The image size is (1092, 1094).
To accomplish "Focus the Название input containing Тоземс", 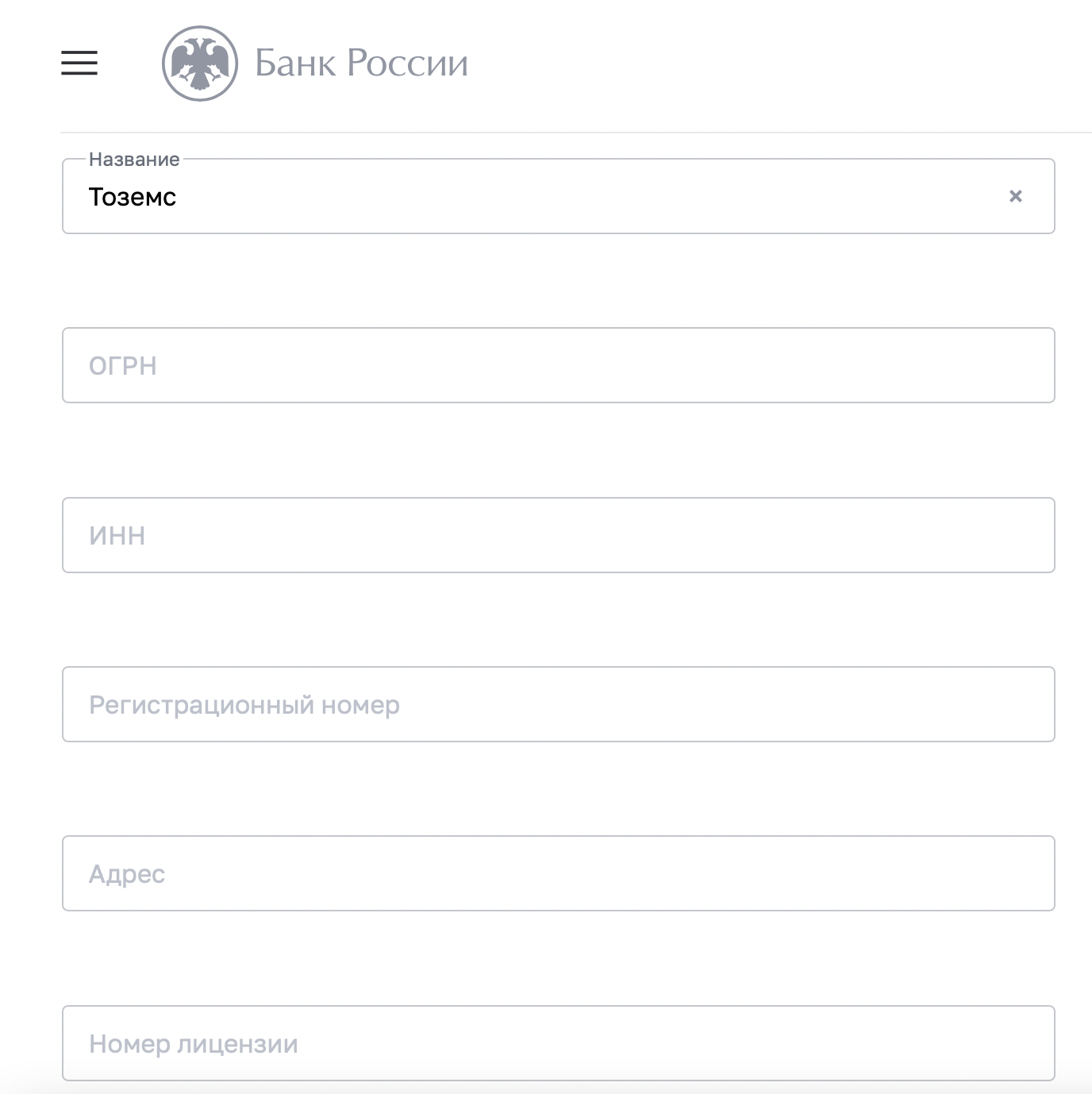I will 559,196.
